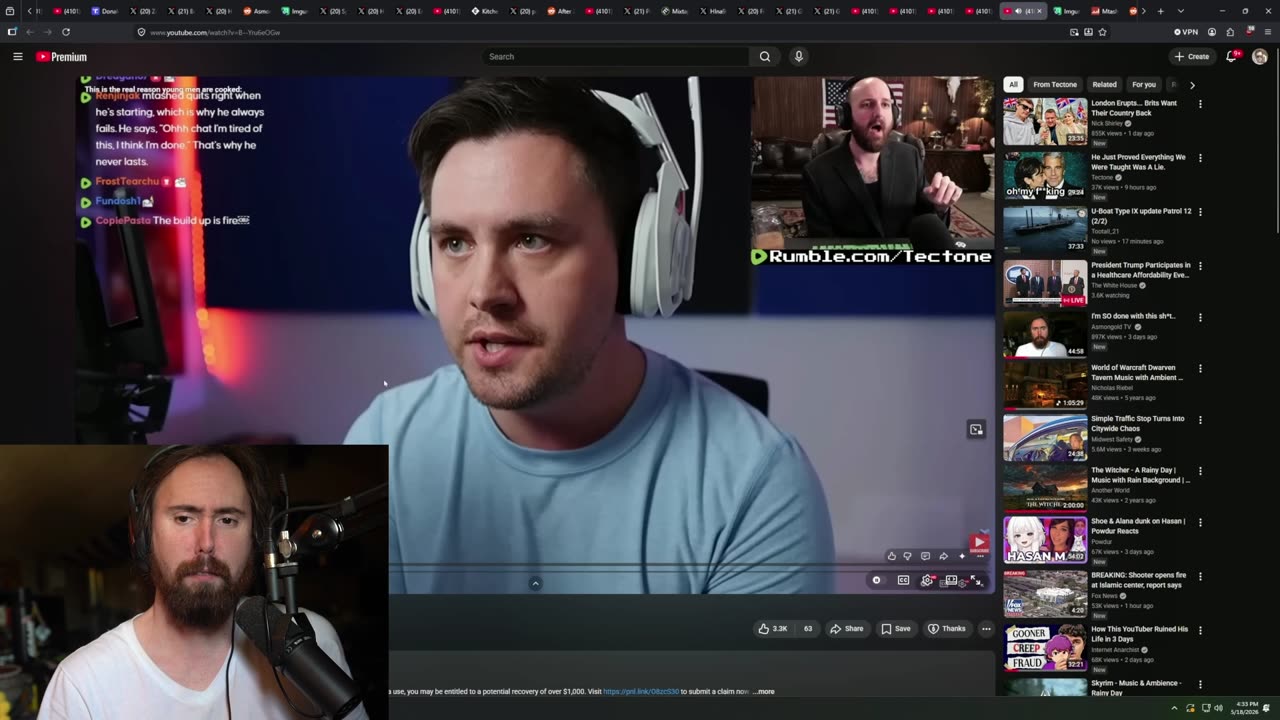Open options for The Witcher rainy day video
The image size is (1280, 720).
1200,471
